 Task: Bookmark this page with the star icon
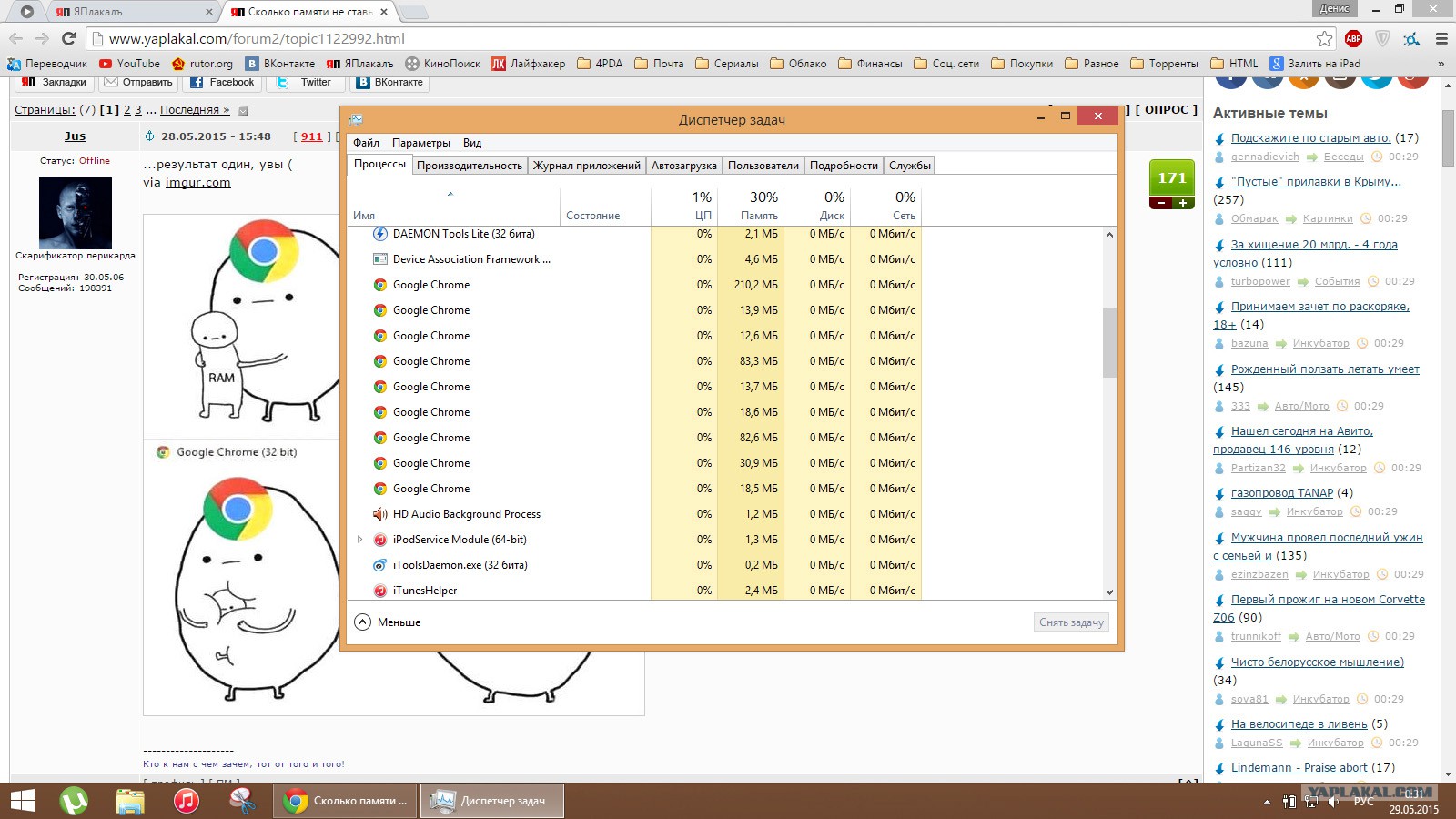tap(1324, 38)
